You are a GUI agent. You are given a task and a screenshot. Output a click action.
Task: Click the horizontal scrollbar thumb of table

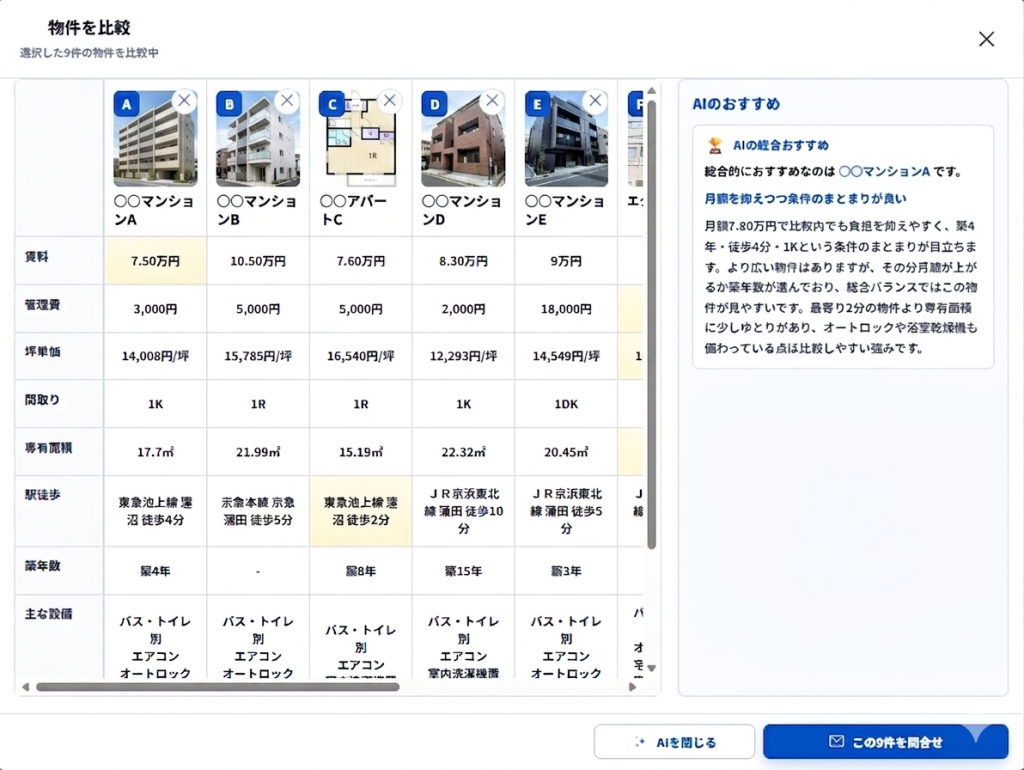tap(217, 687)
